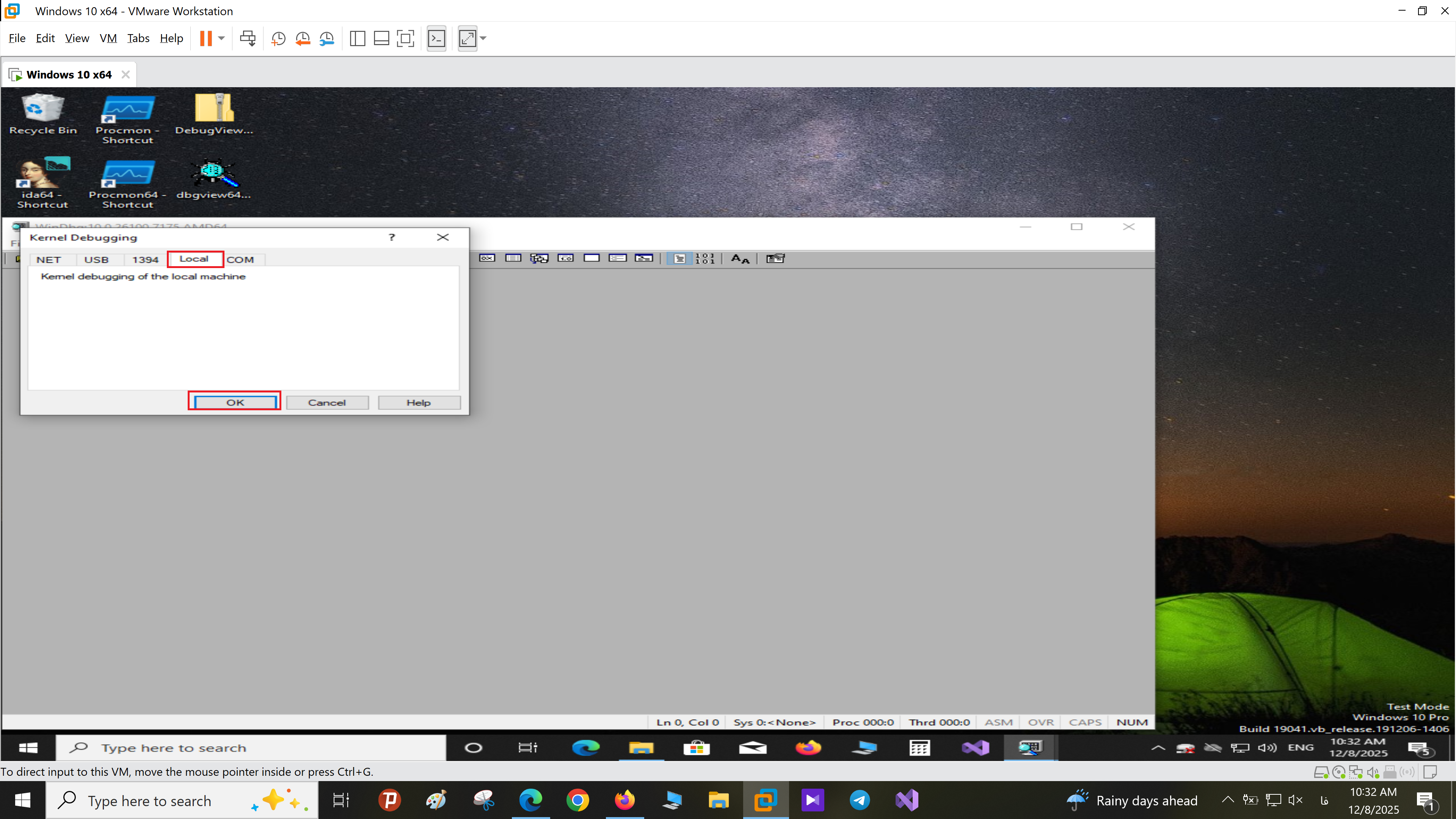Screen dimensions: 1456x819
Task: Revert to VMware snapshot icon
Action: [303, 38]
